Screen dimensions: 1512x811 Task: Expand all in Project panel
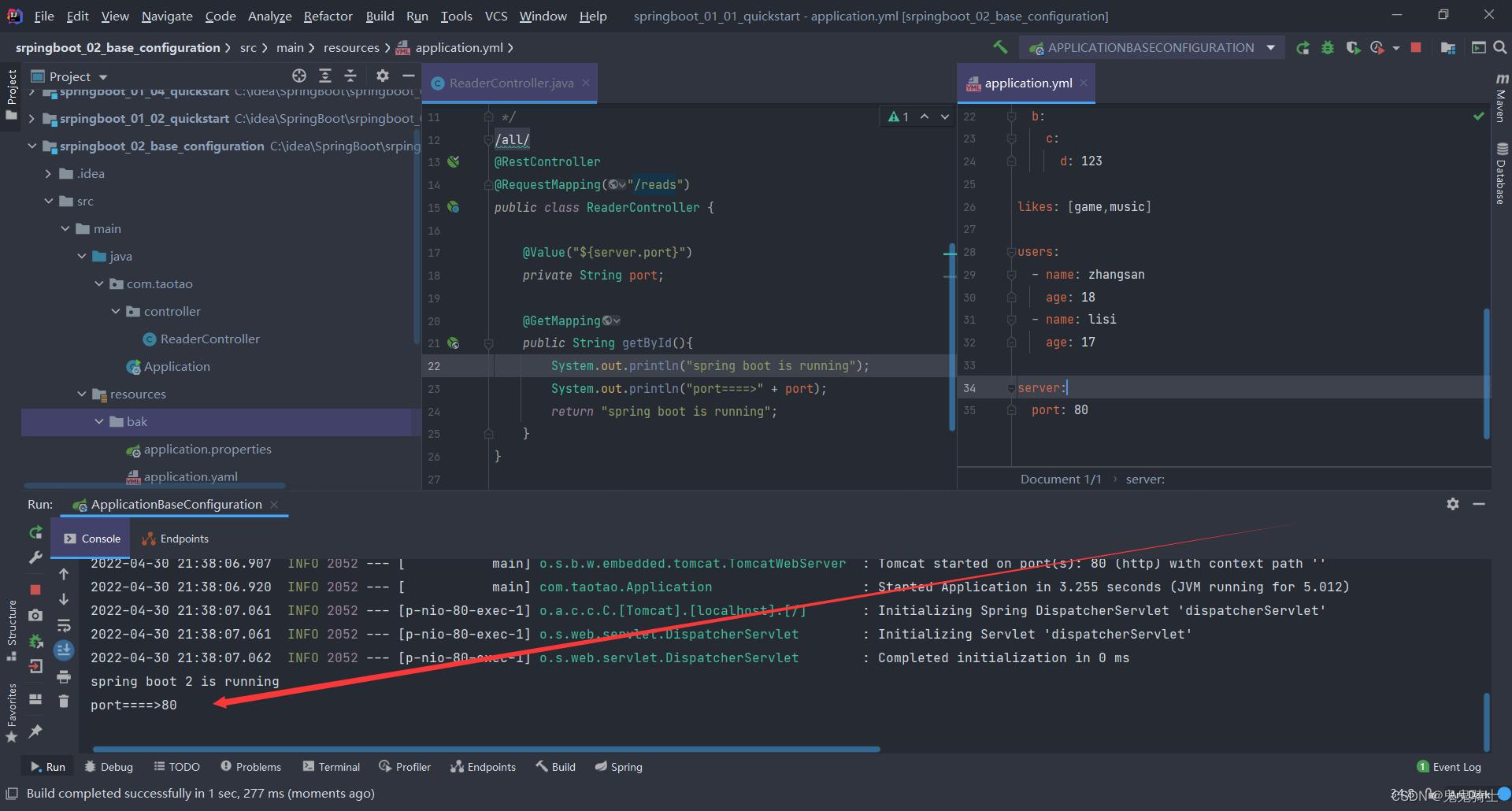325,76
